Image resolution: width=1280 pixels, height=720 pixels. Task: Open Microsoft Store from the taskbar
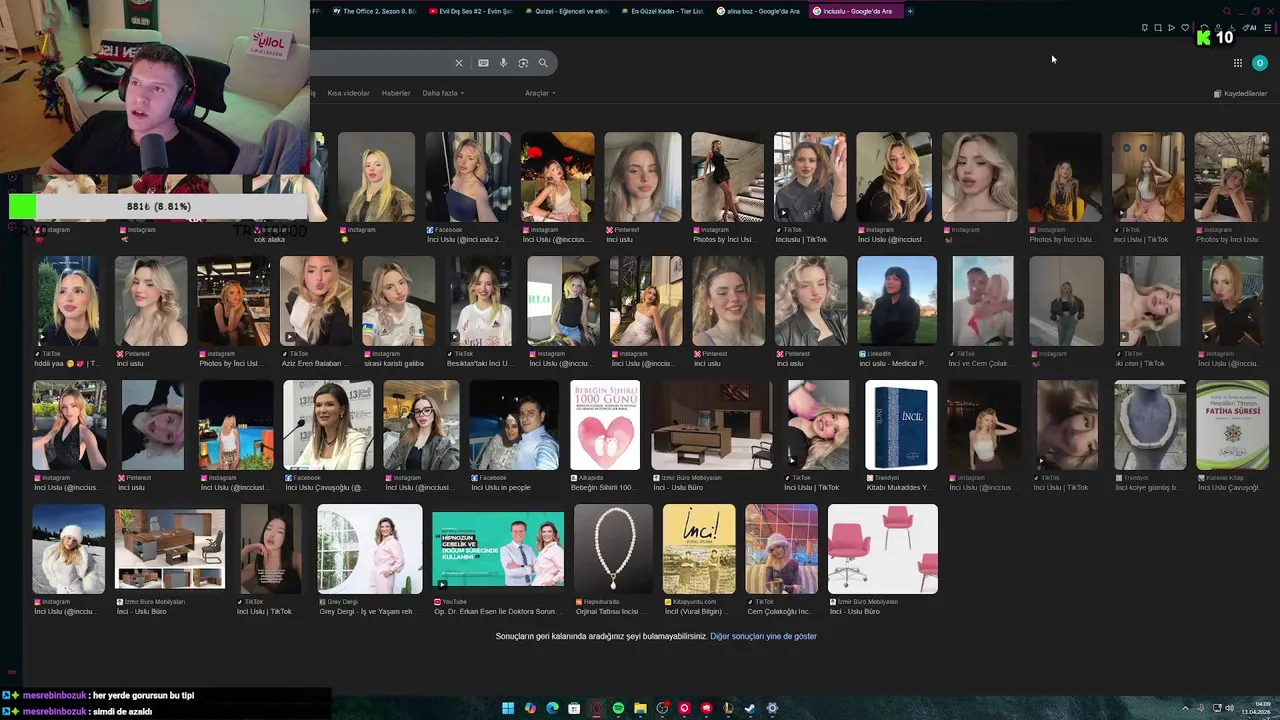point(574,708)
